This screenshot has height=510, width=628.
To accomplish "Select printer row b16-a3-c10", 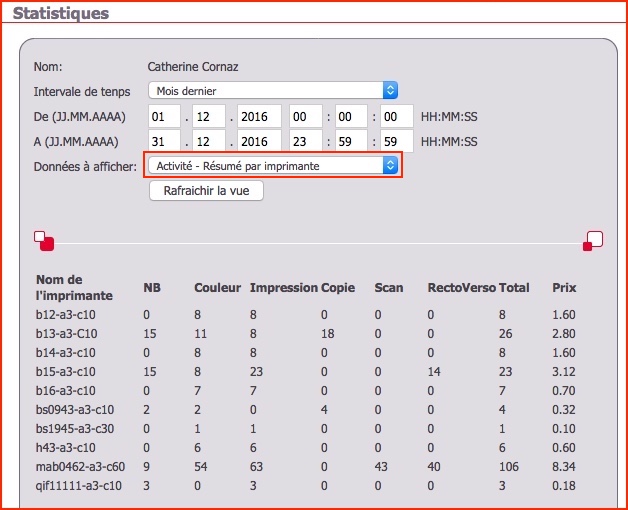I will click(306, 391).
